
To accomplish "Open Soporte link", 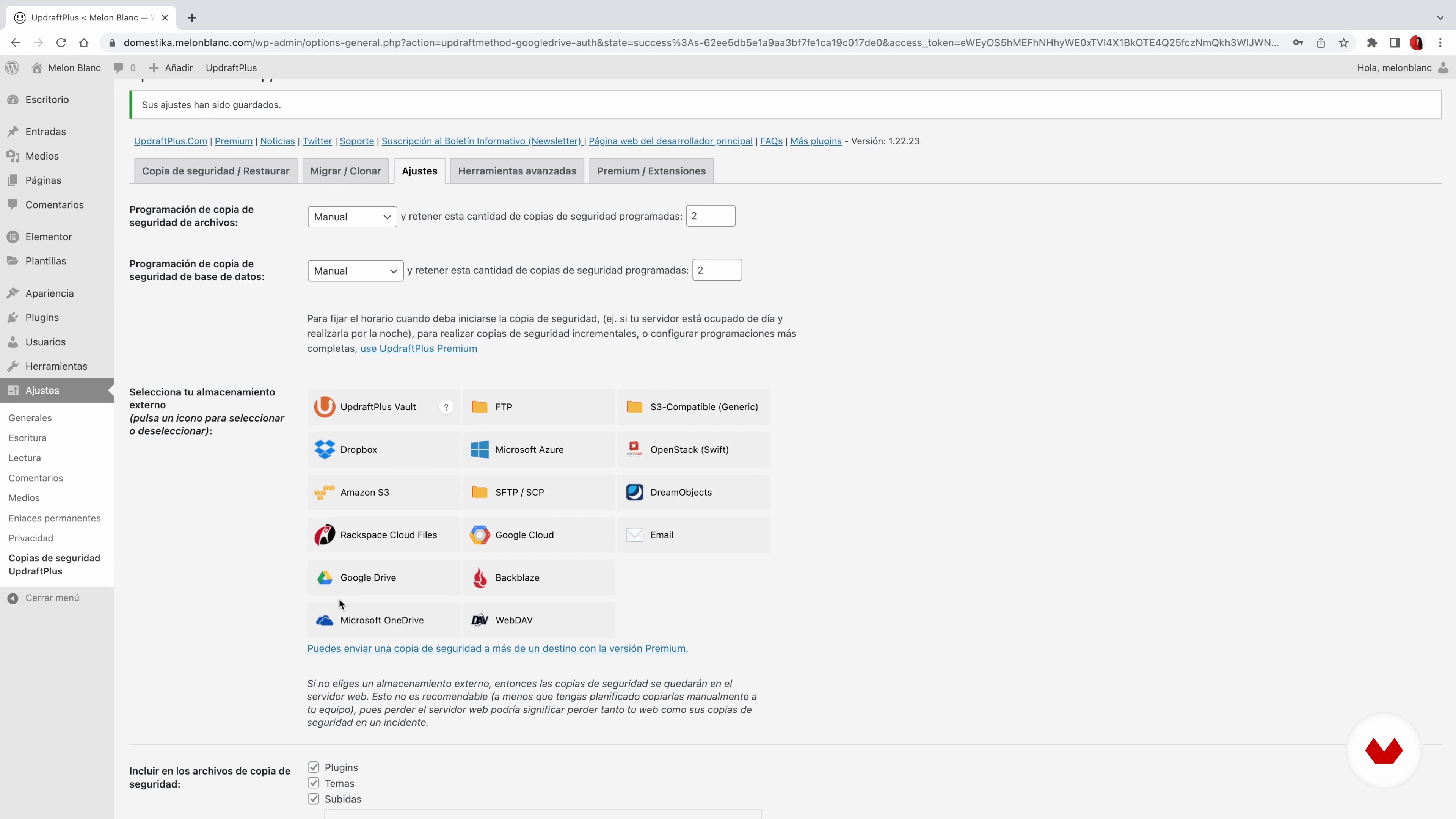I will [357, 141].
